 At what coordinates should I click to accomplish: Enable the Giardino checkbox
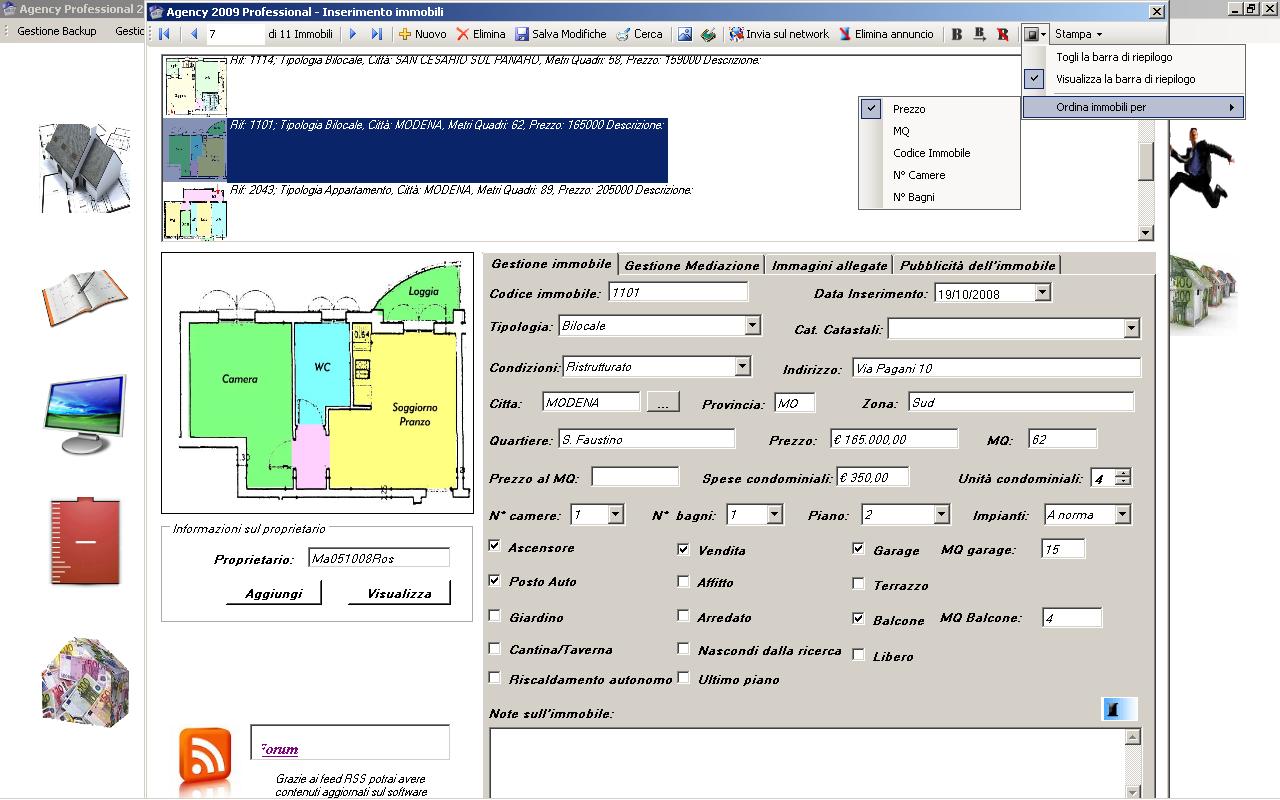click(x=494, y=616)
